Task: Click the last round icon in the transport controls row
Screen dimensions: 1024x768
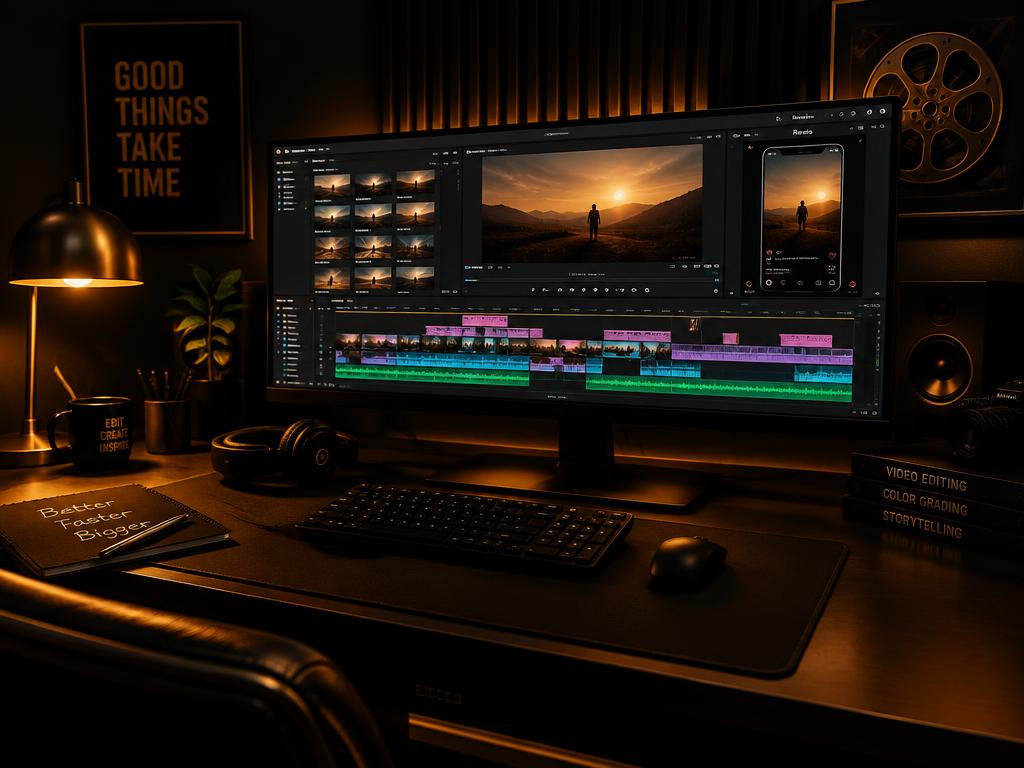Action: pos(647,291)
